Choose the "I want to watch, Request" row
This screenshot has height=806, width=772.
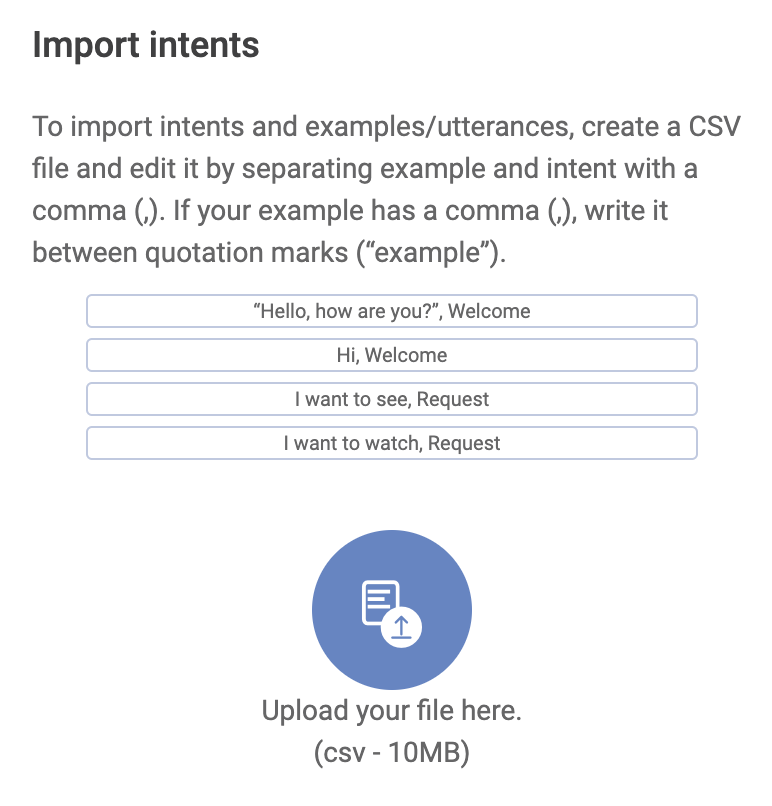coord(391,443)
